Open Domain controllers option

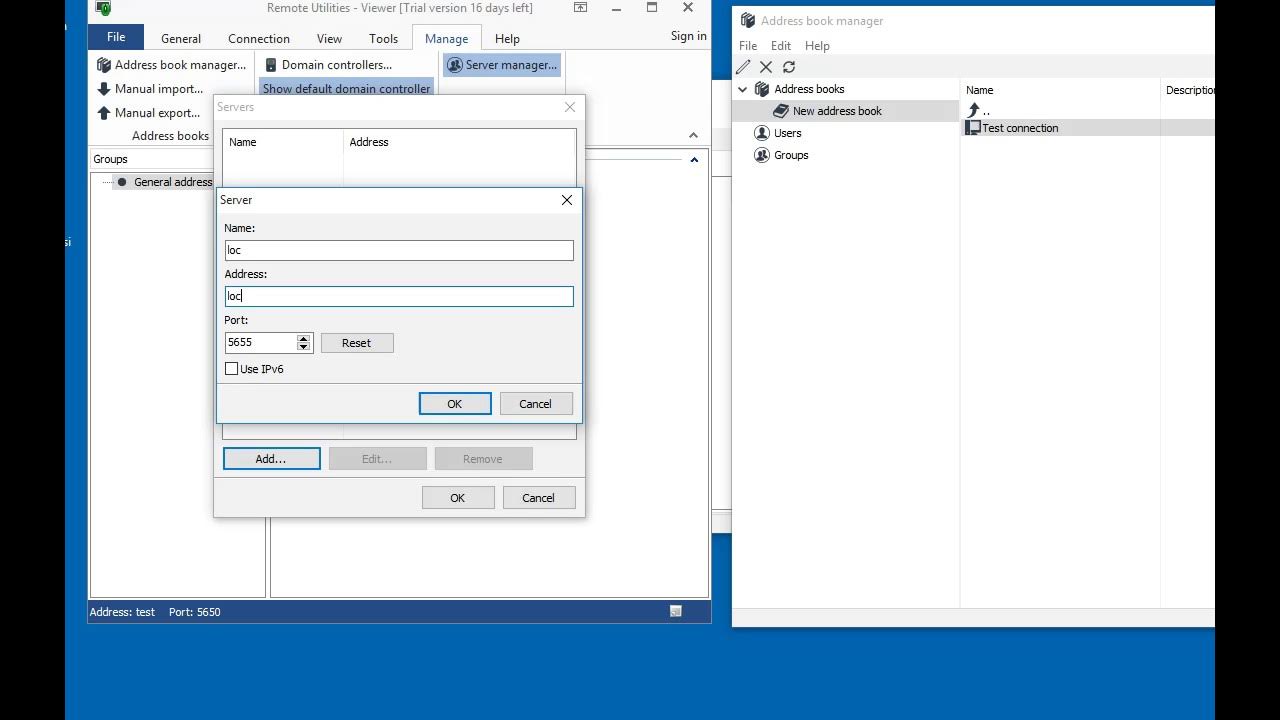(328, 65)
